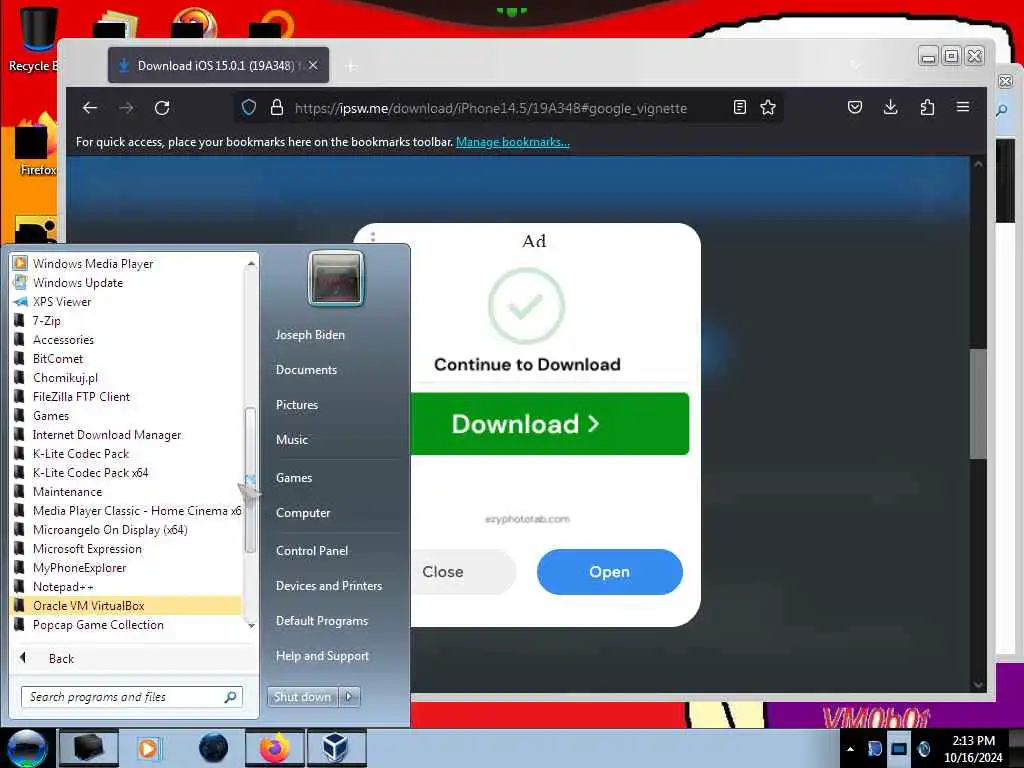Open Default Programs
Screen dimensions: 1024x768
pyautogui.click(x=322, y=621)
